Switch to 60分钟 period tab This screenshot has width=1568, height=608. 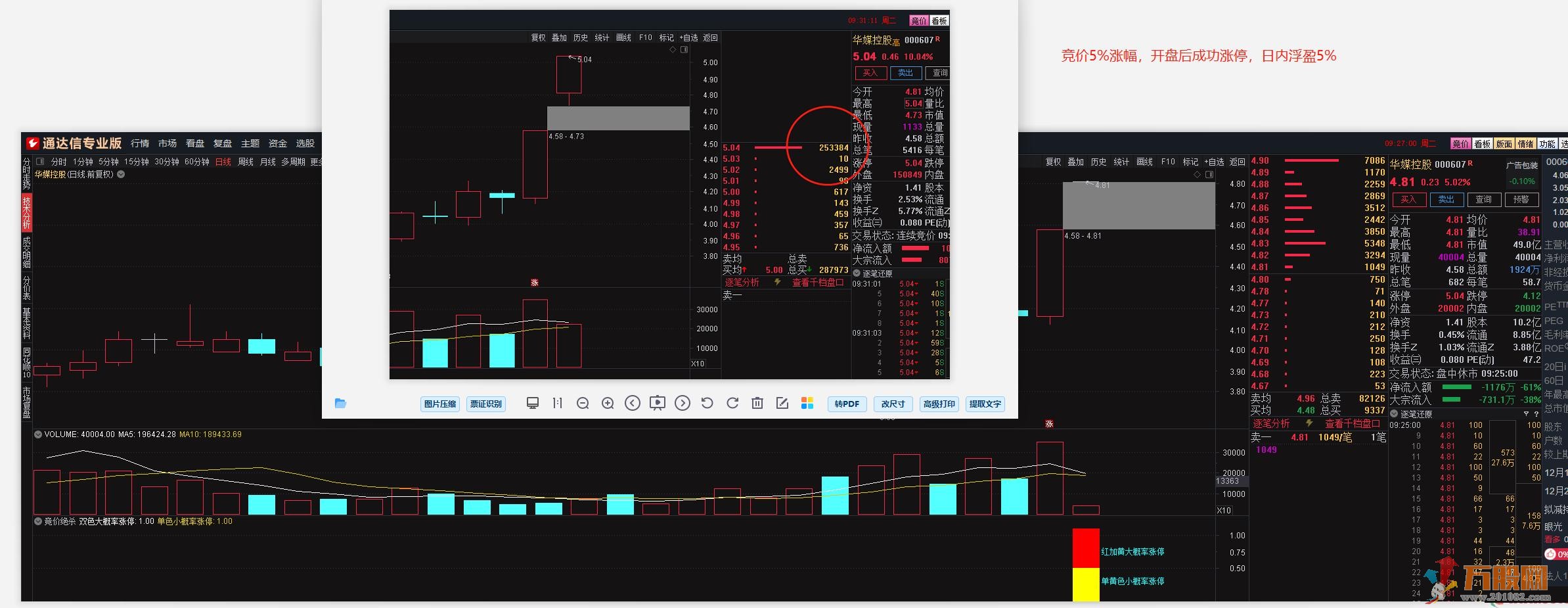[197, 162]
